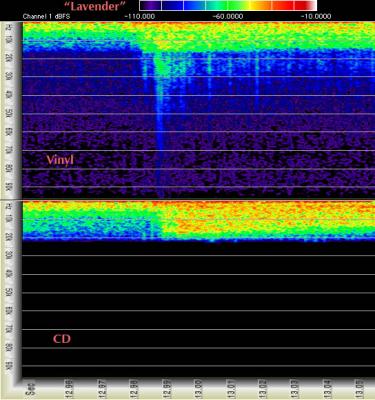Screen dimensions: 375x400
Task: Click the 80k frequency label on Vinyl axis
Action: [9, 167]
